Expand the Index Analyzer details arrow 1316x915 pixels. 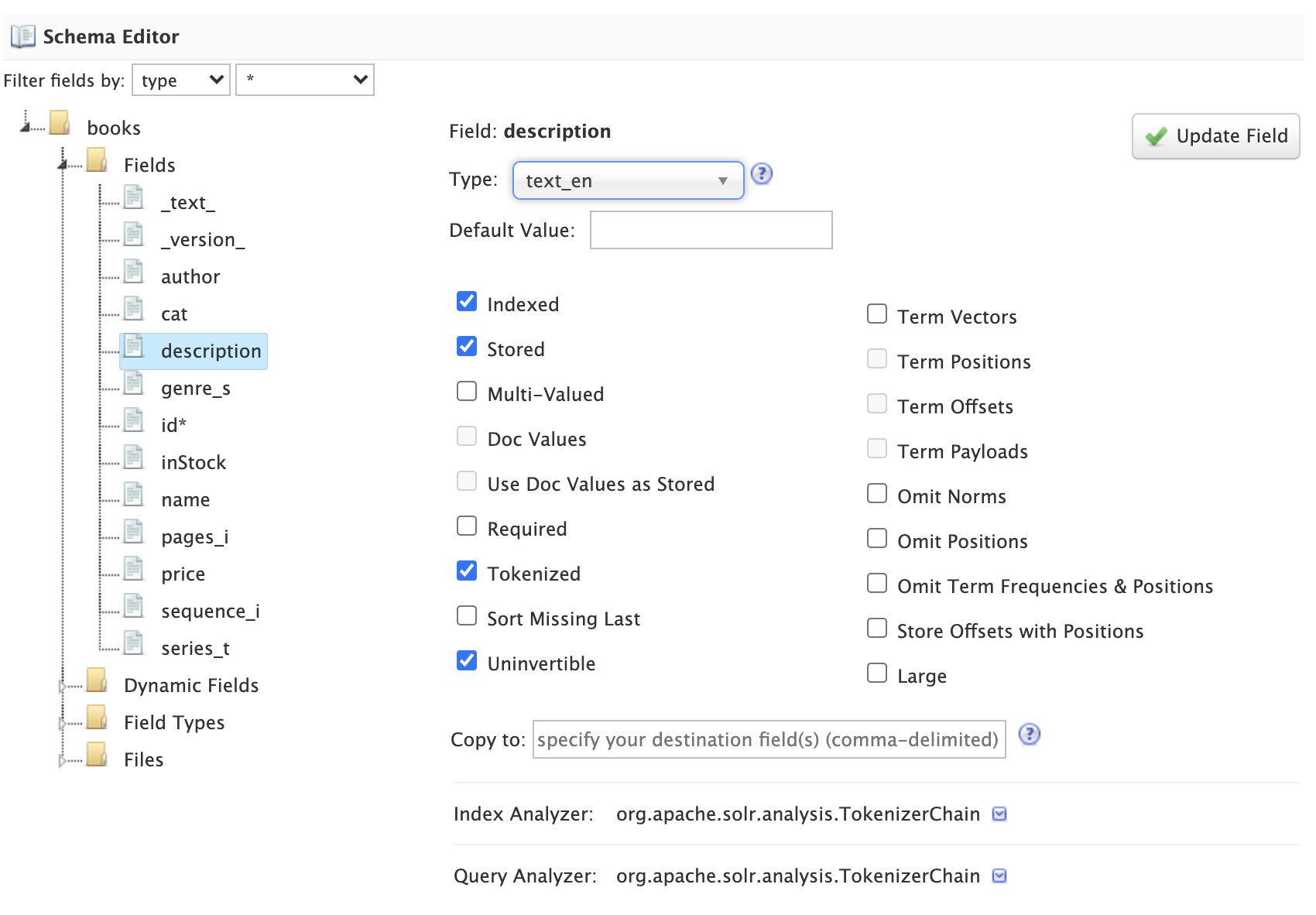[999, 814]
